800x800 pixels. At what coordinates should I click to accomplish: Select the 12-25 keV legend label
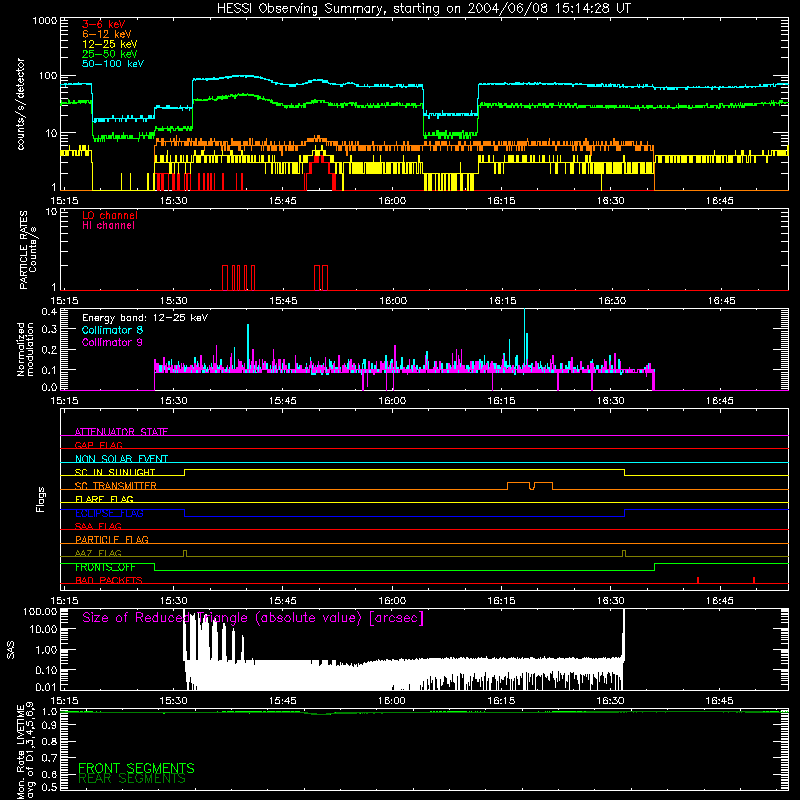[110, 44]
